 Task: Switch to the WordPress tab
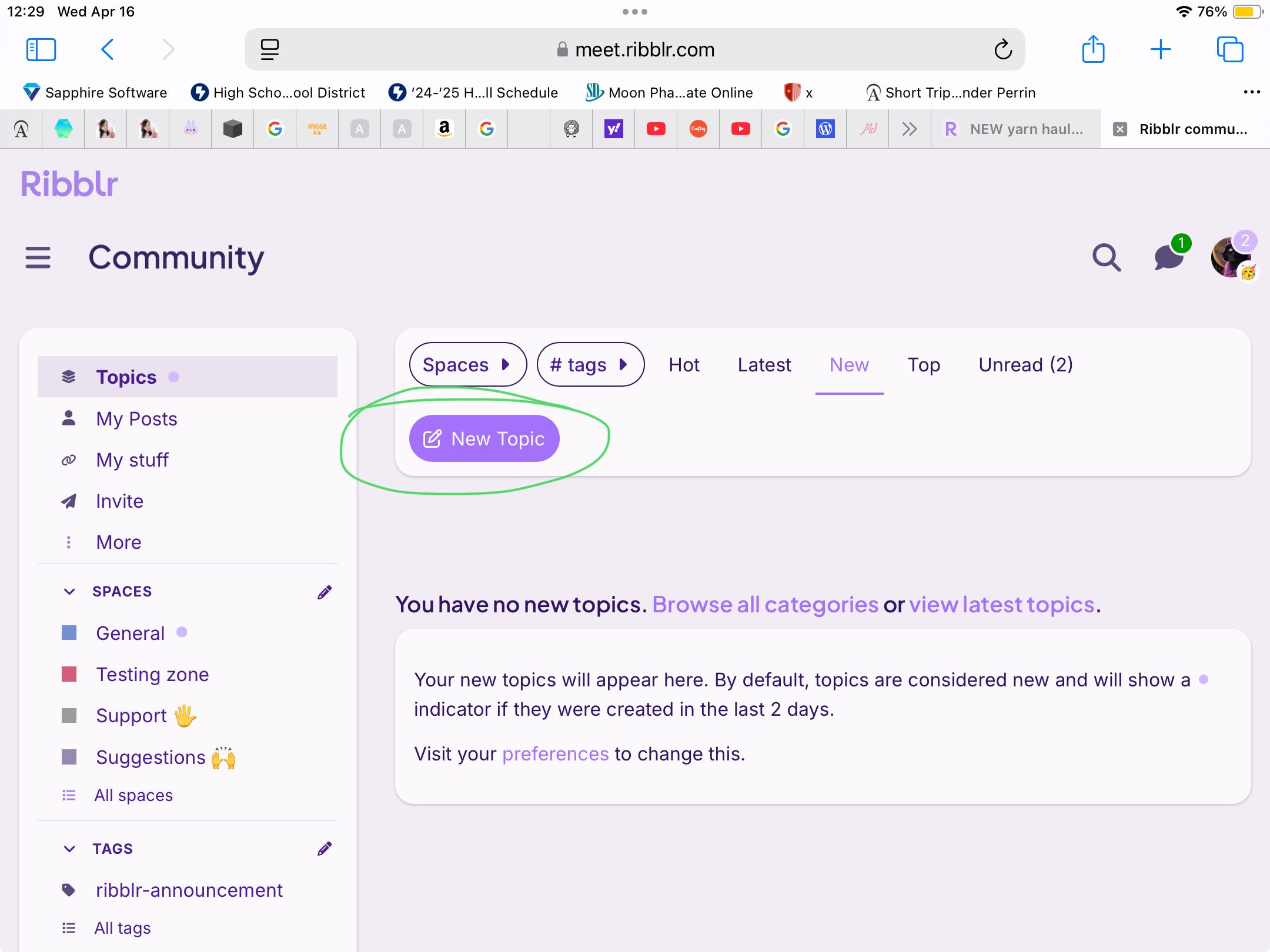[825, 129]
